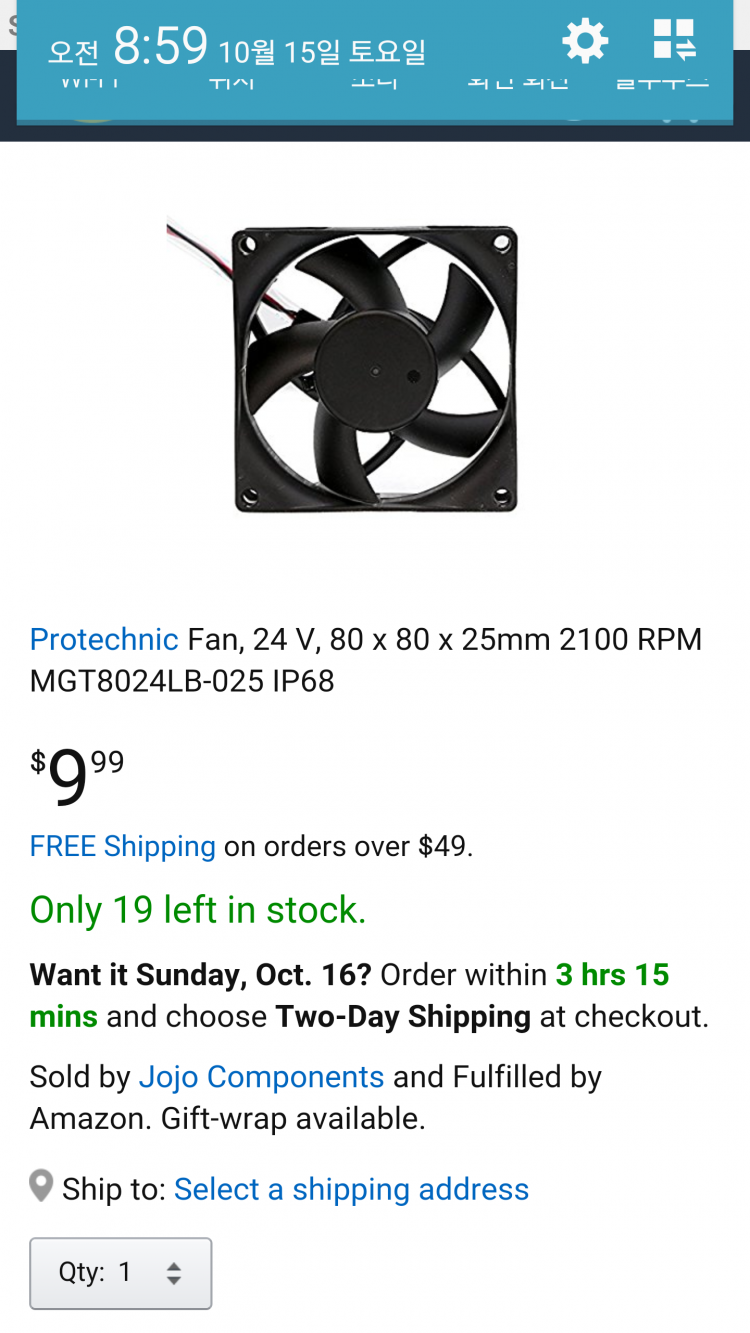Tap the location pin beside Ship to
Screen dimensions: 750x1333
tap(41, 1187)
